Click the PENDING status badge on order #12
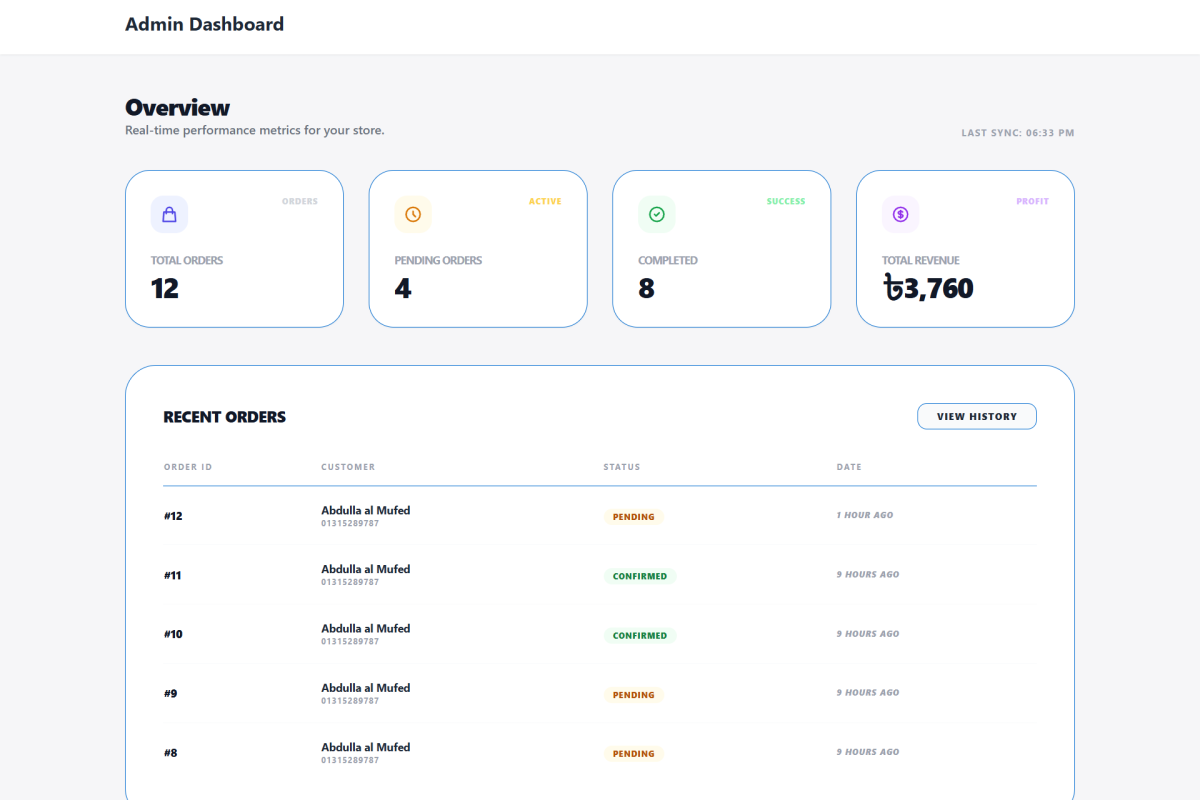This screenshot has width=1200, height=800. click(x=633, y=516)
